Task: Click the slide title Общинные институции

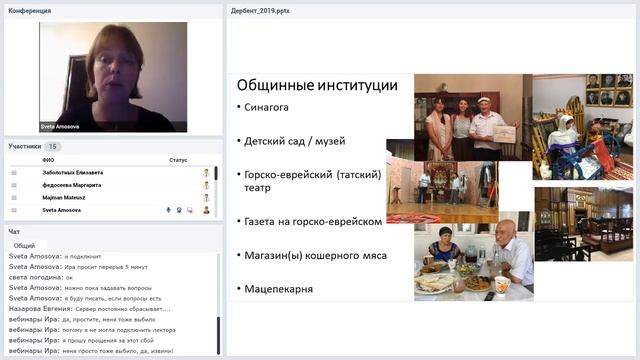Action: (x=317, y=85)
